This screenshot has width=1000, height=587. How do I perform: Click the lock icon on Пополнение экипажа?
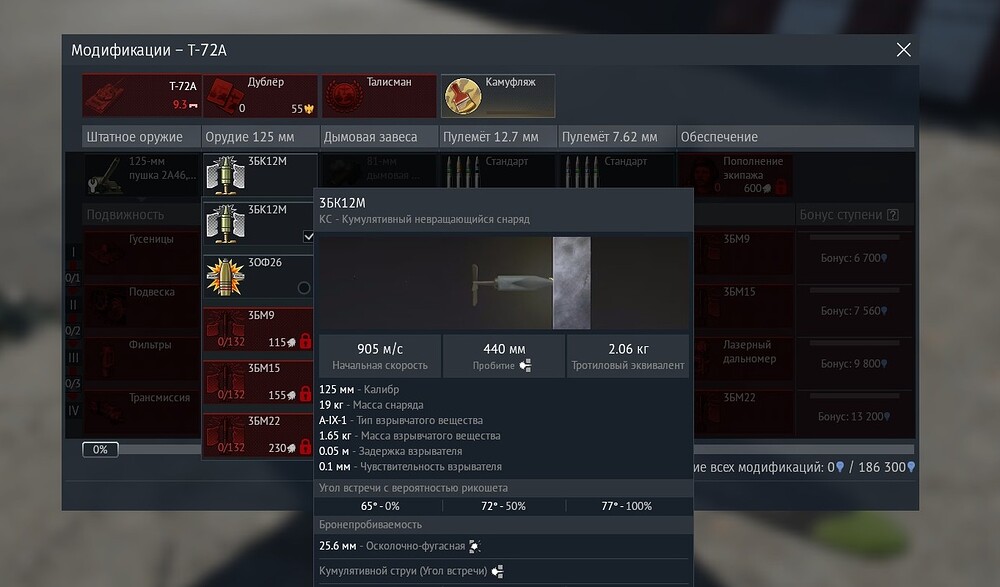click(x=781, y=188)
